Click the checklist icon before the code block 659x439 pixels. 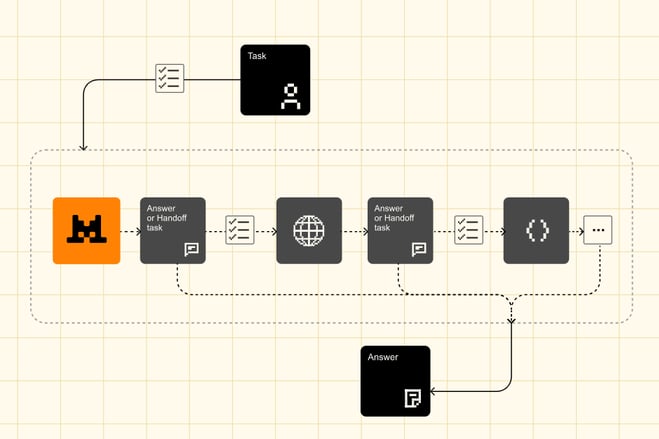tap(469, 230)
